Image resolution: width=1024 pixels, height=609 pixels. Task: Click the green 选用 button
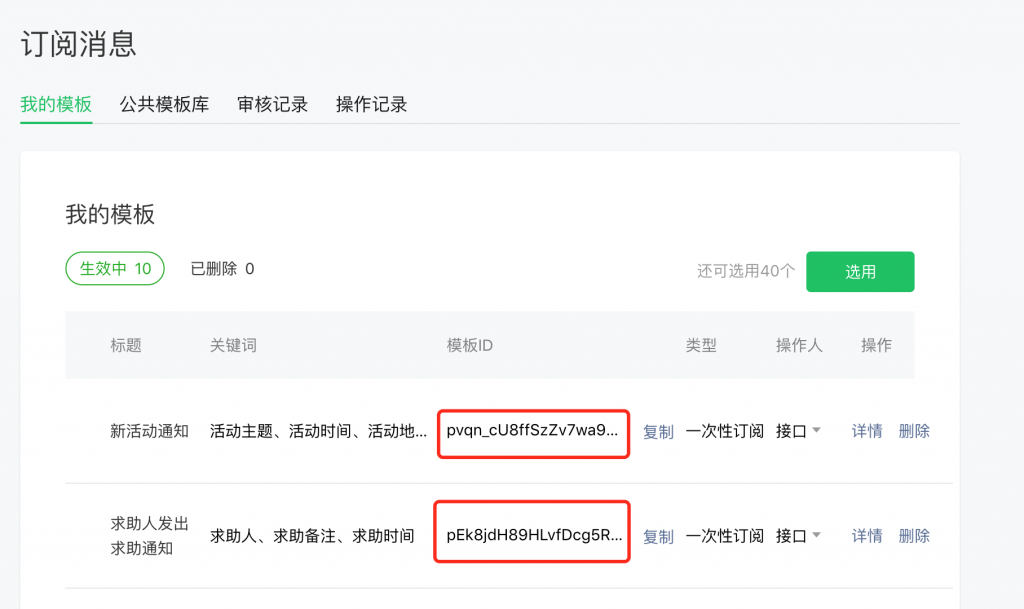coord(860,271)
